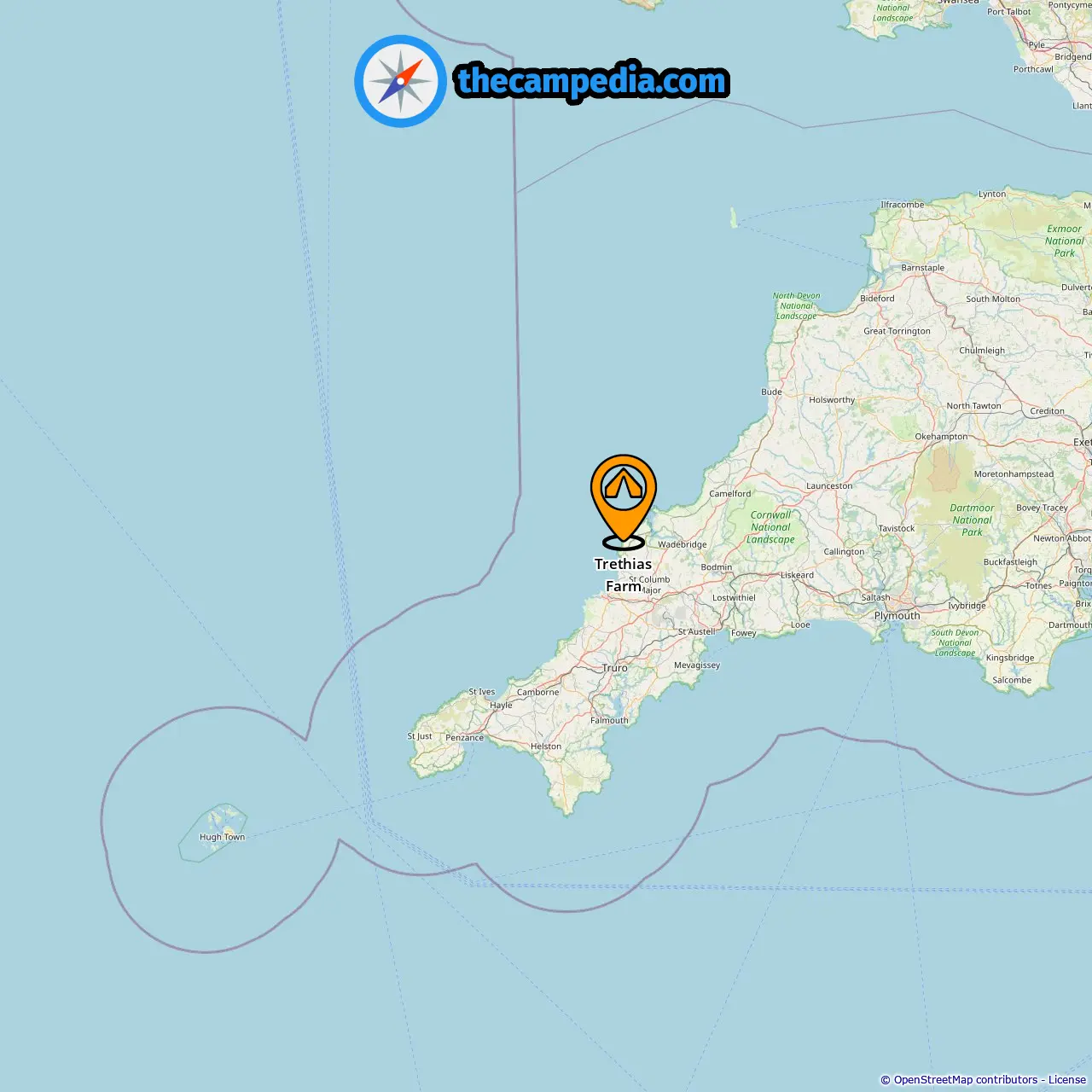Click the orange Trethias Farm tent marker
This screenshot has height=1092, width=1092.
click(624, 501)
